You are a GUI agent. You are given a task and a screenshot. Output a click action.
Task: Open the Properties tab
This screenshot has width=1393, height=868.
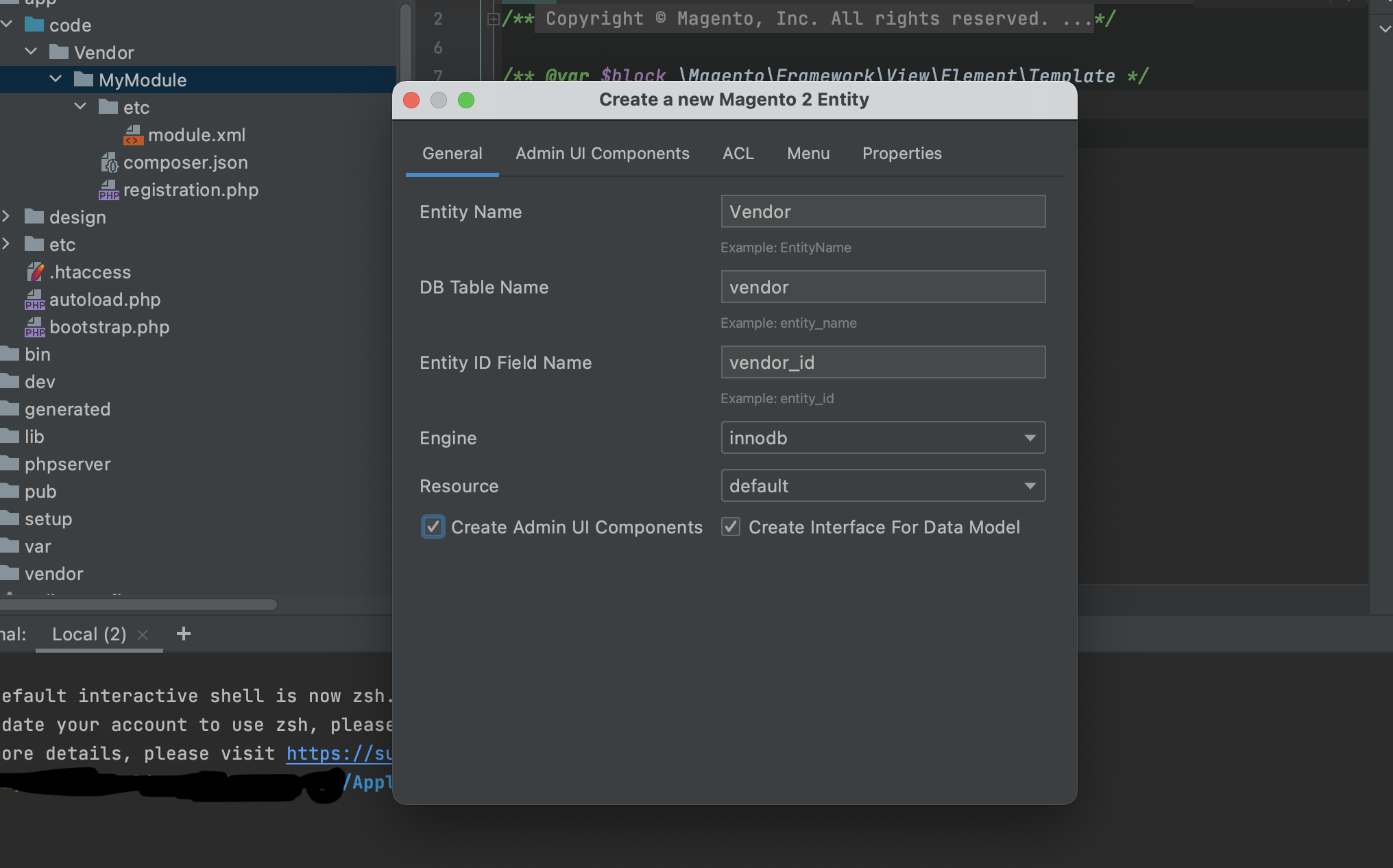tap(901, 154)
